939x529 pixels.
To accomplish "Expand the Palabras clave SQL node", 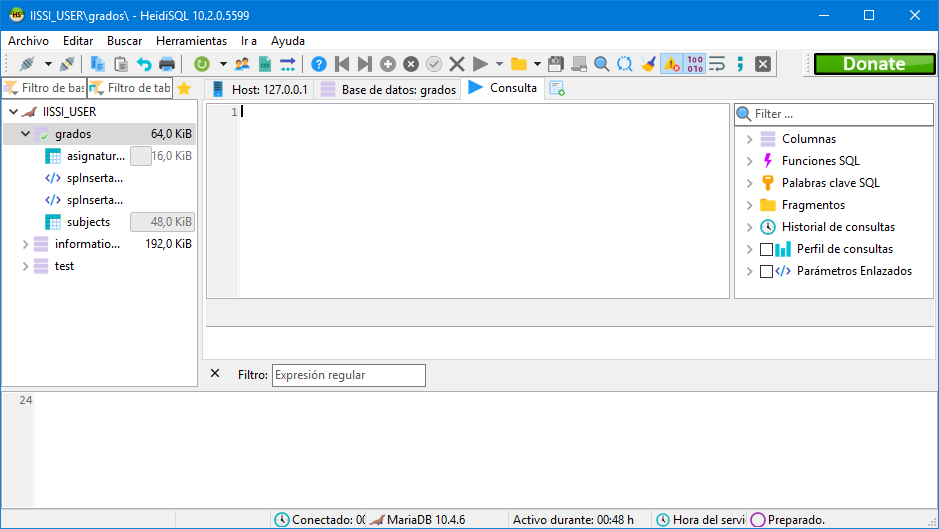I will coord(749,183).
